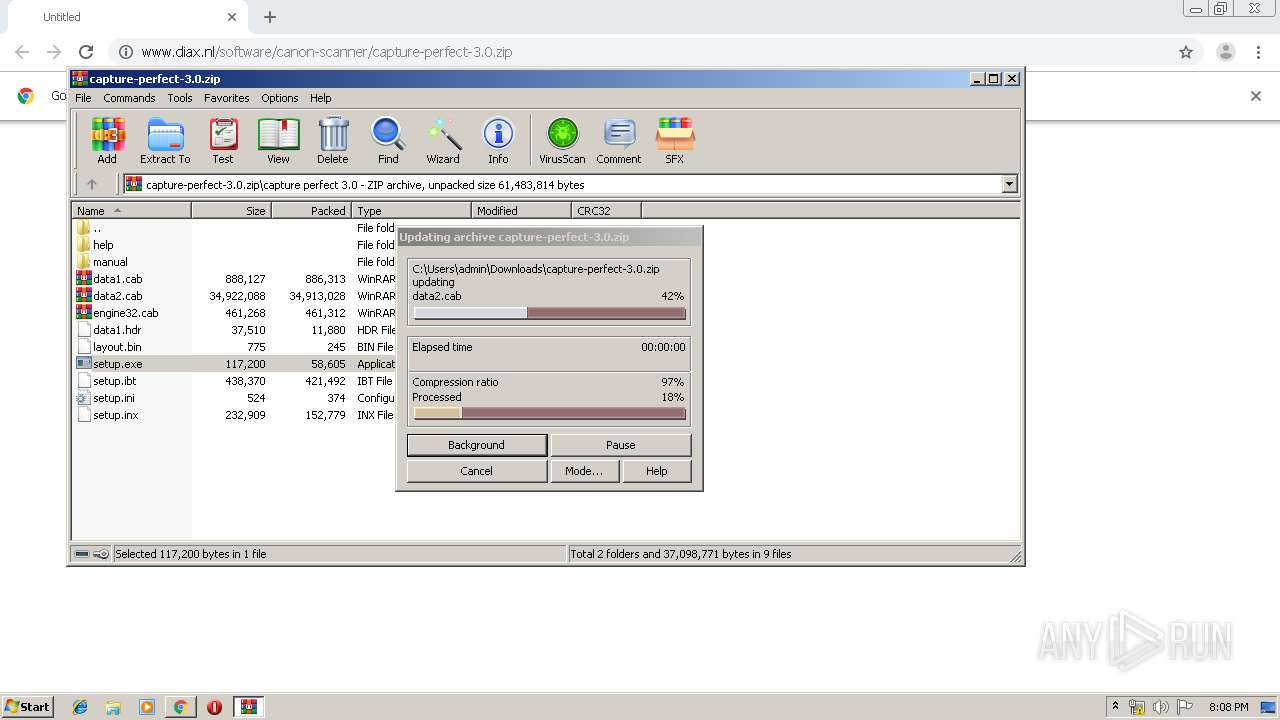Close the Chrome infobar with X

(1256, 96)
